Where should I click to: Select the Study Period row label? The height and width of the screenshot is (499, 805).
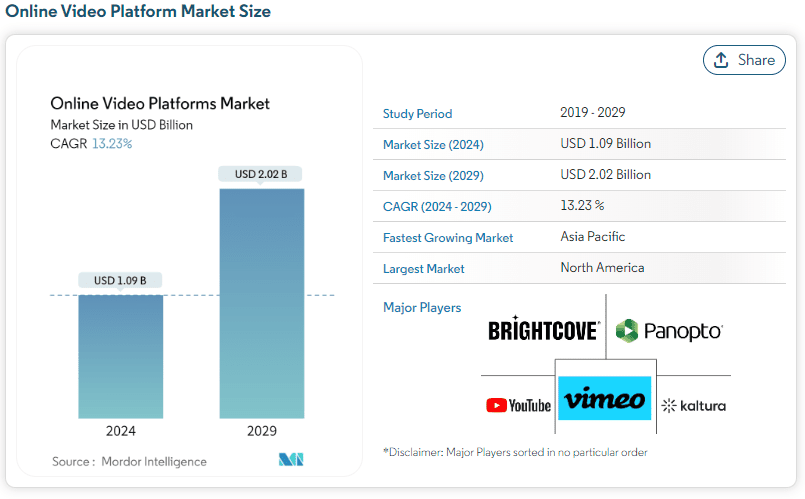[x=417, y=114]
